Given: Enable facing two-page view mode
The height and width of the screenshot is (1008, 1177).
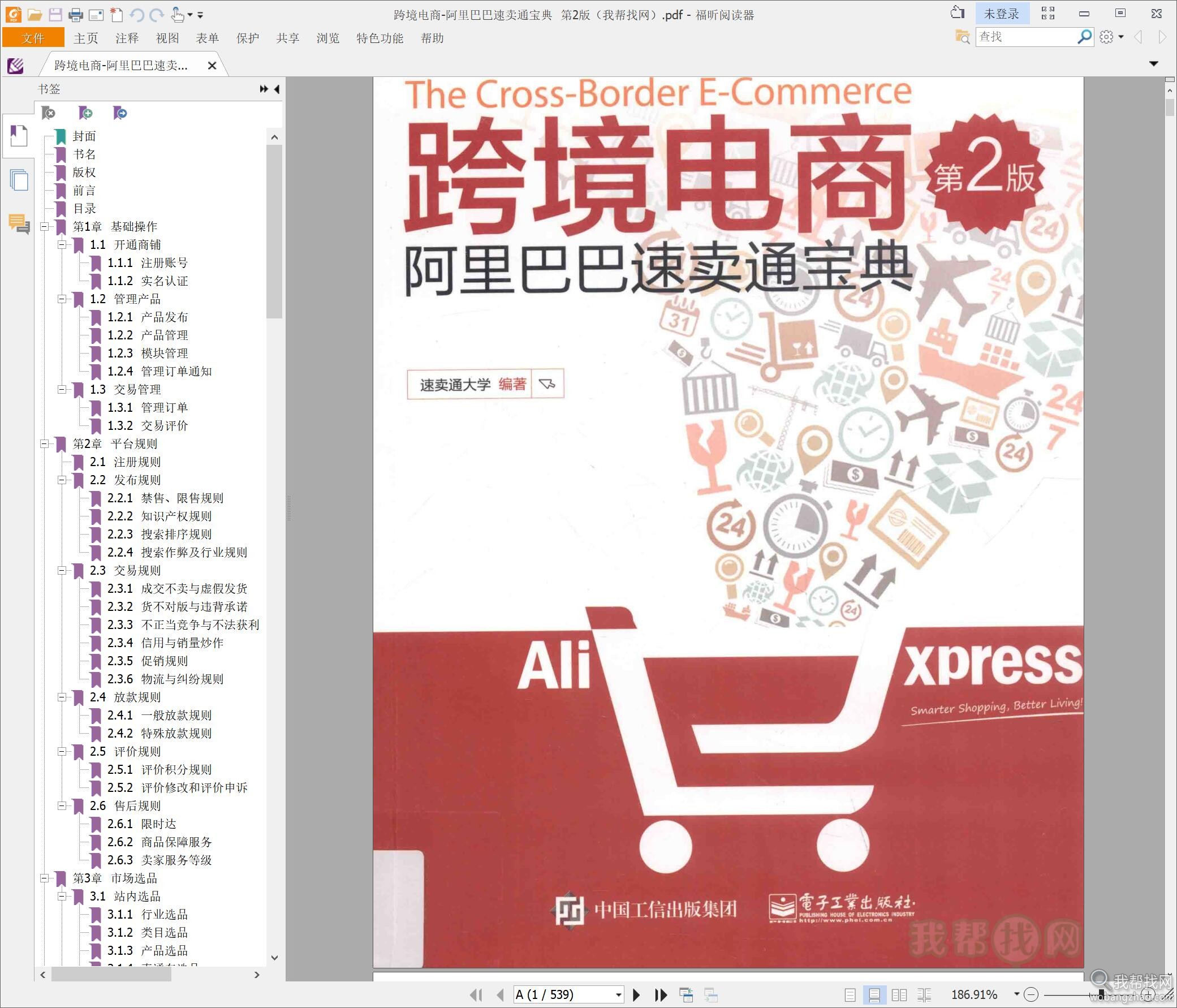Looking at the screenshot, I should click(899, 995).
